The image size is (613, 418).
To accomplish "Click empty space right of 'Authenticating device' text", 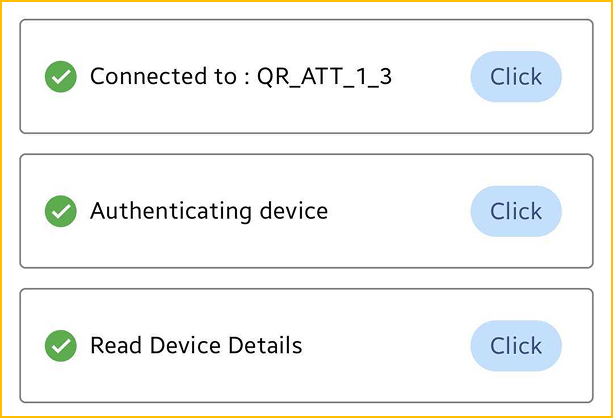I will coord(400,211).
